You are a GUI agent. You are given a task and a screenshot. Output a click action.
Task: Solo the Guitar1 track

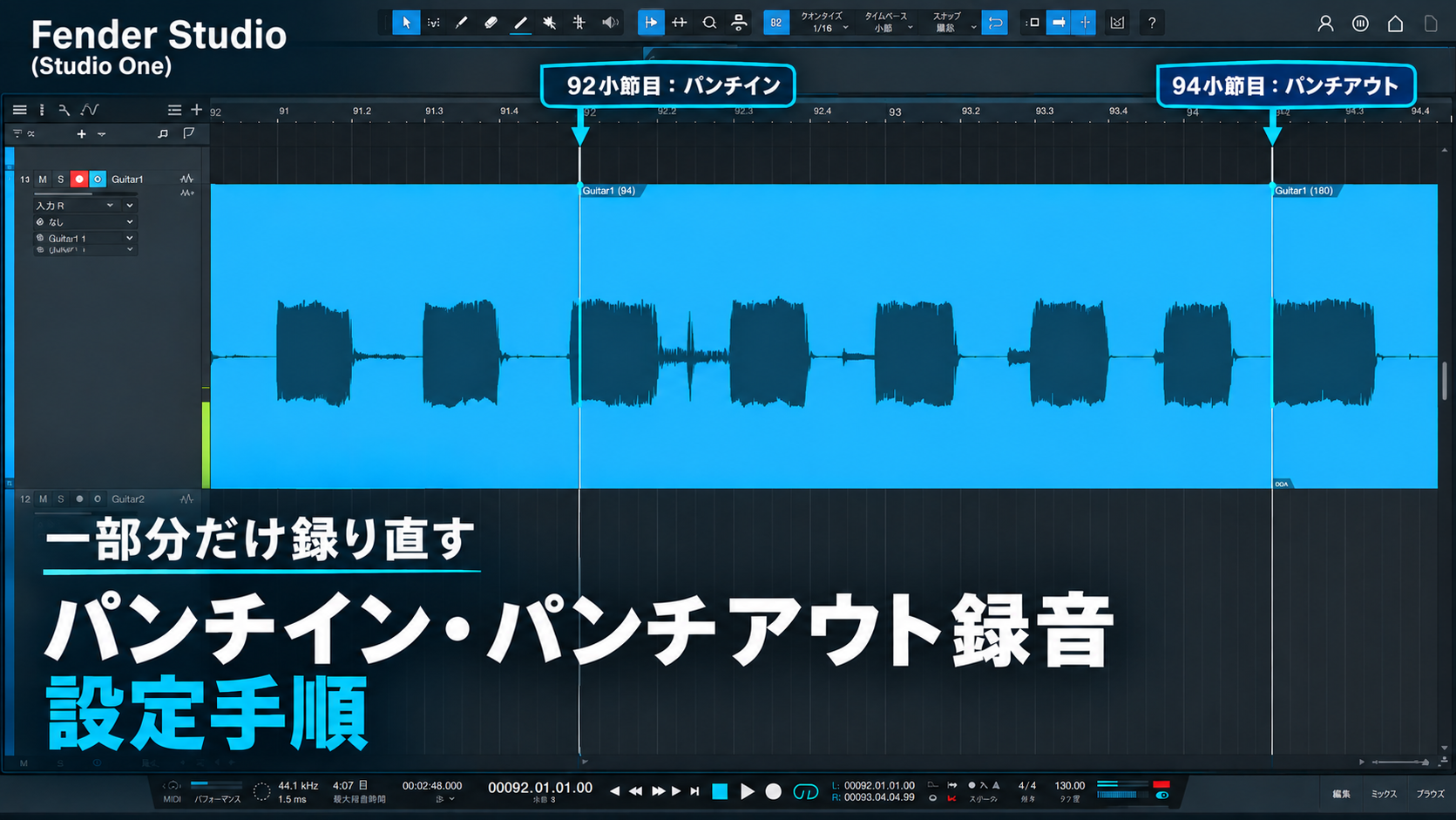(x=61, y=179)
